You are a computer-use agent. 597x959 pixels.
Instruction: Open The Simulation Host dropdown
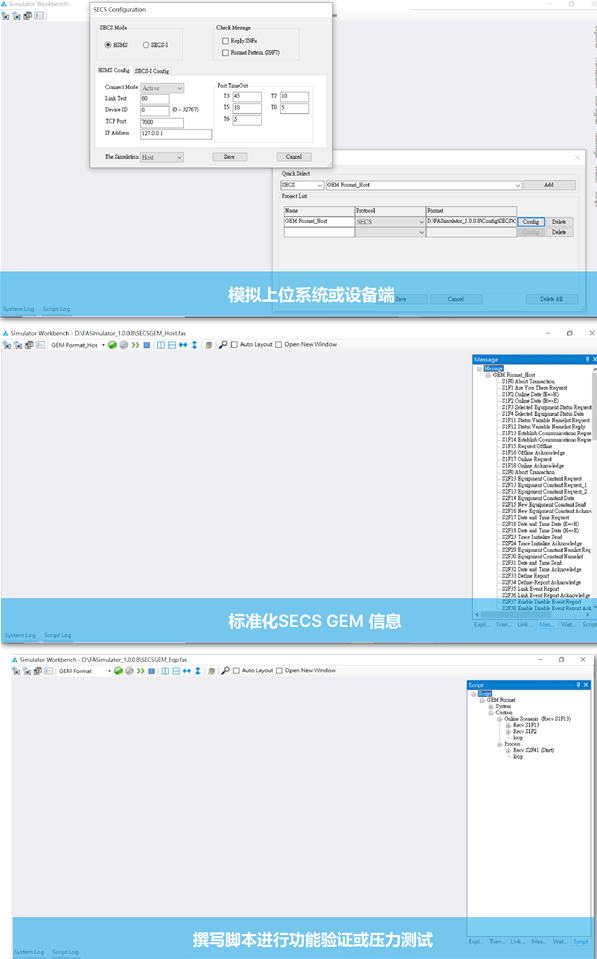click(162, 157)
